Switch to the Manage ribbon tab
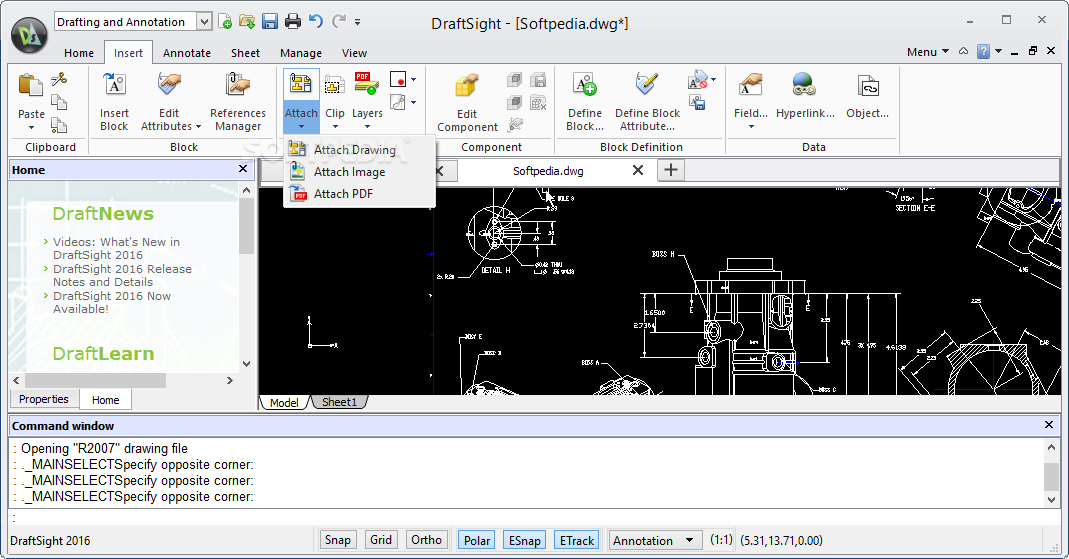The image size is (1069, 559). pyautogui.click(x=301, y=53)
